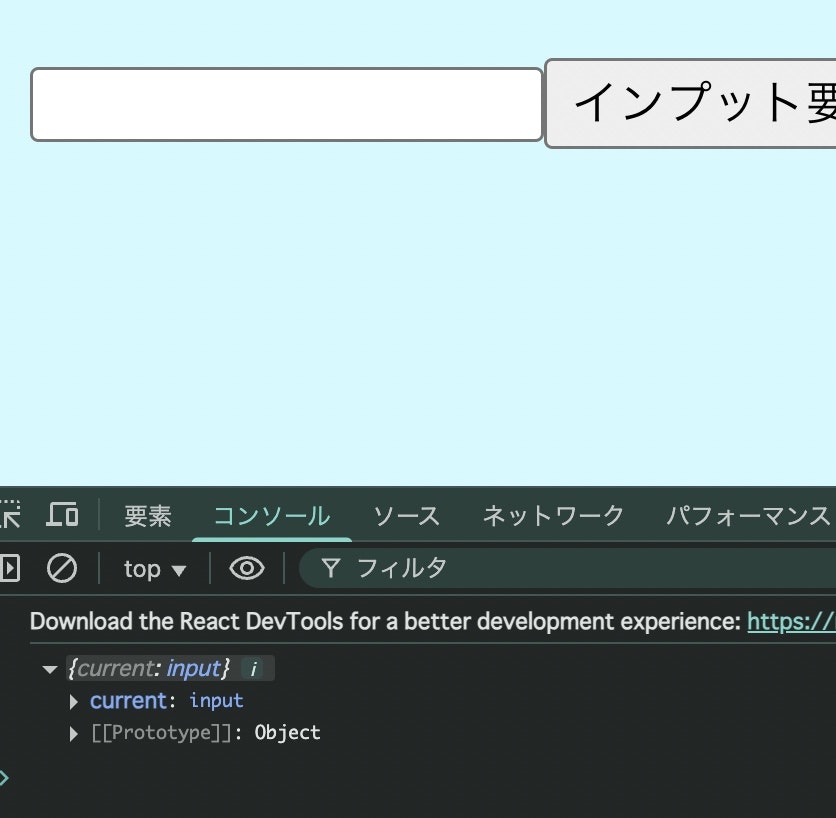Expand the [[Prototype]]: Object entry

[x=74, y=734]
